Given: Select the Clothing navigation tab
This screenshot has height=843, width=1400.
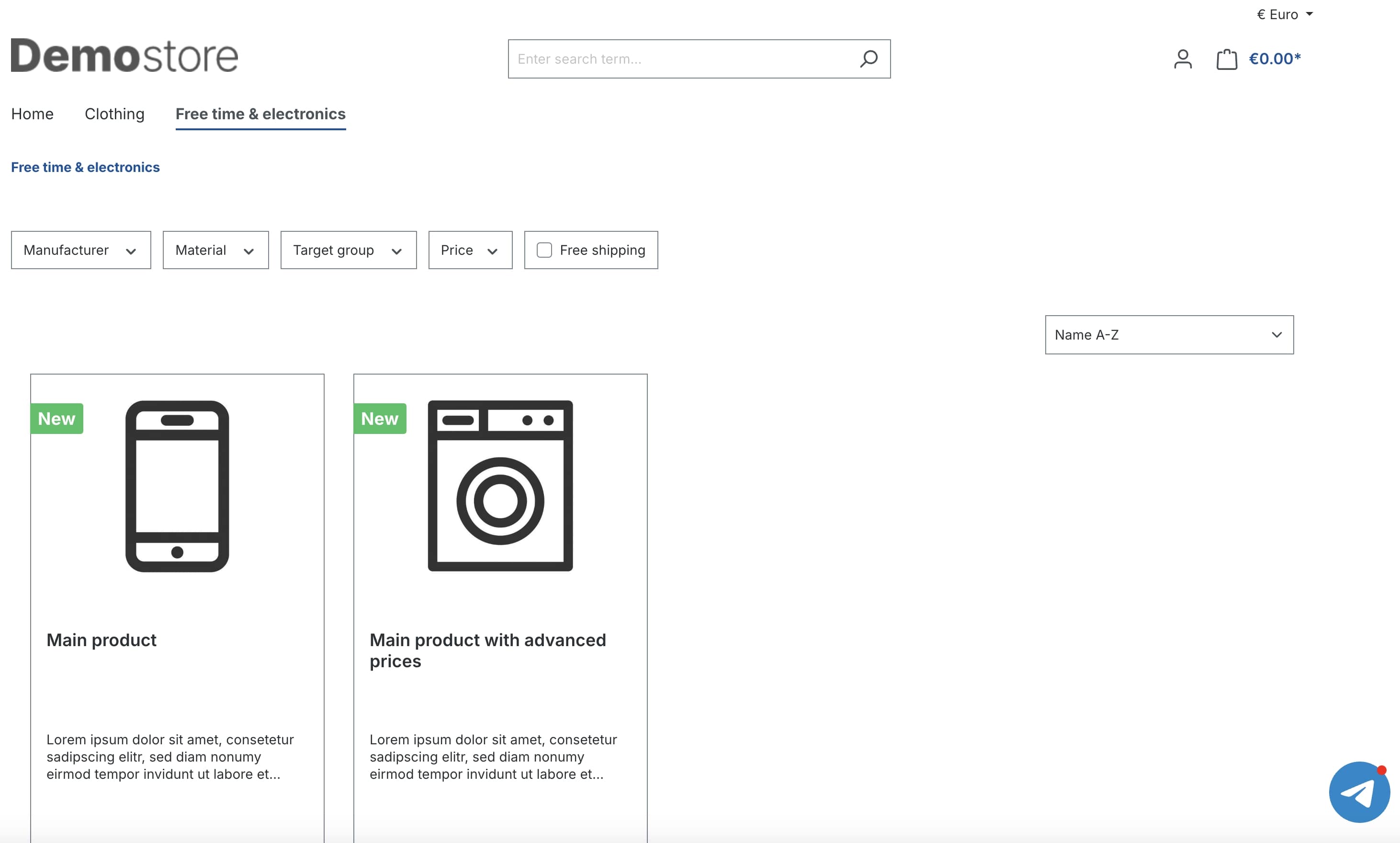Looking at the screenshot, I should (x=114, y=113).
